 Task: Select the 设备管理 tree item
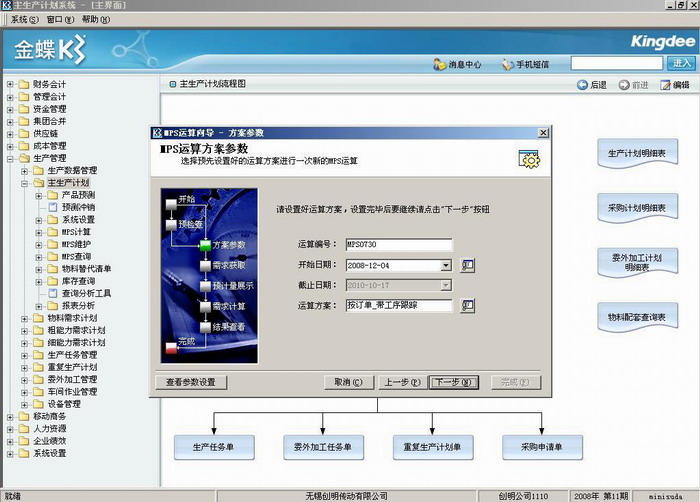click(x=64, y=404)
